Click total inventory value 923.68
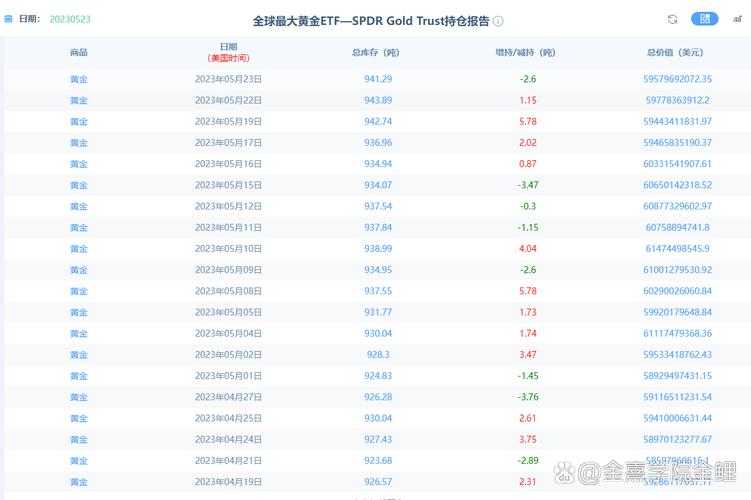This screenshot has height=500, width=751. (x=378, y=461)
